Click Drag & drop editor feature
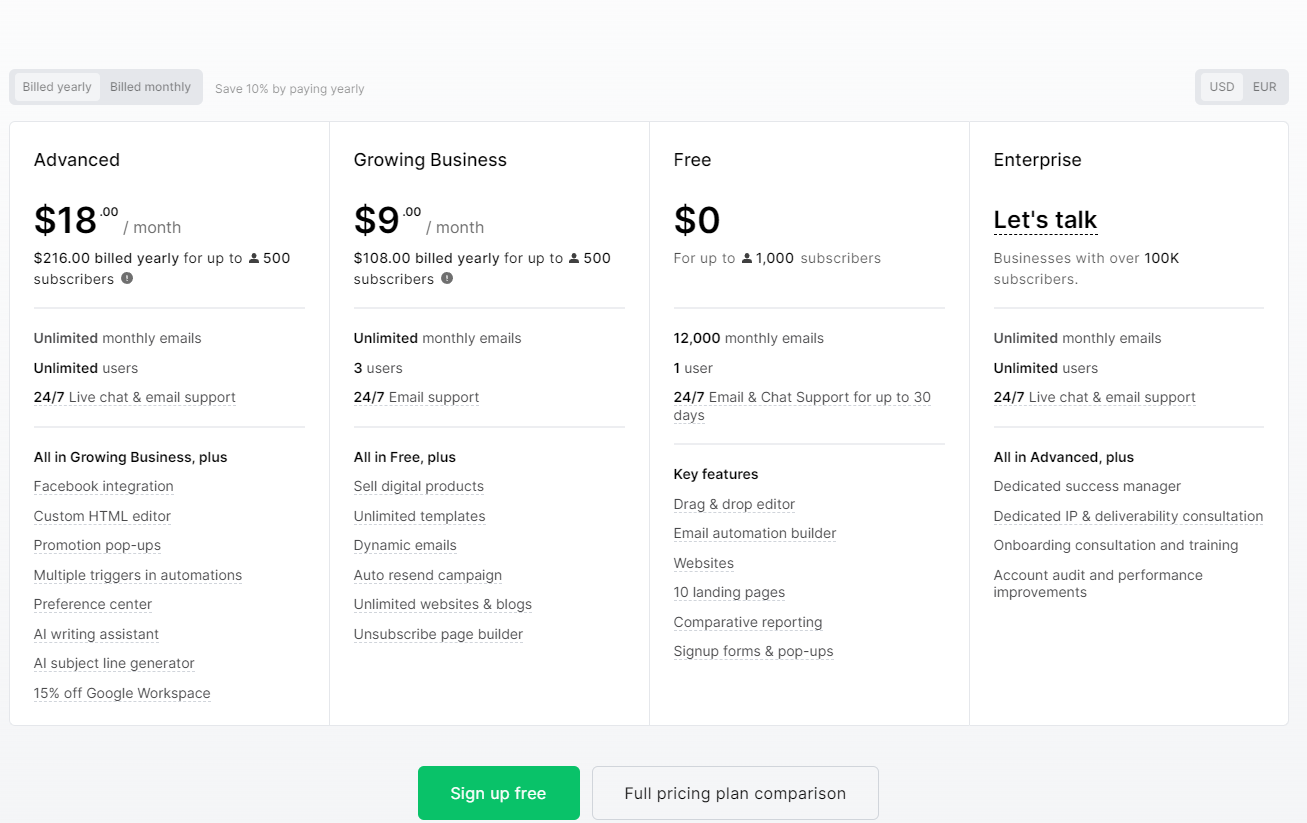1307x823 pixels. (x=735, y=505)
